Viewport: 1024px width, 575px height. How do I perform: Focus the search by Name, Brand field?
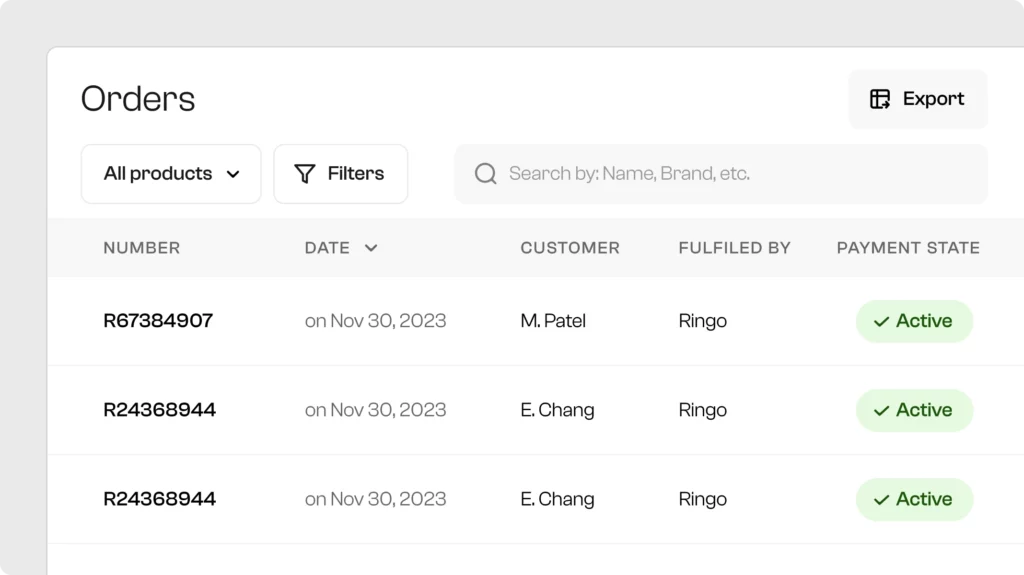coord(720,174)
